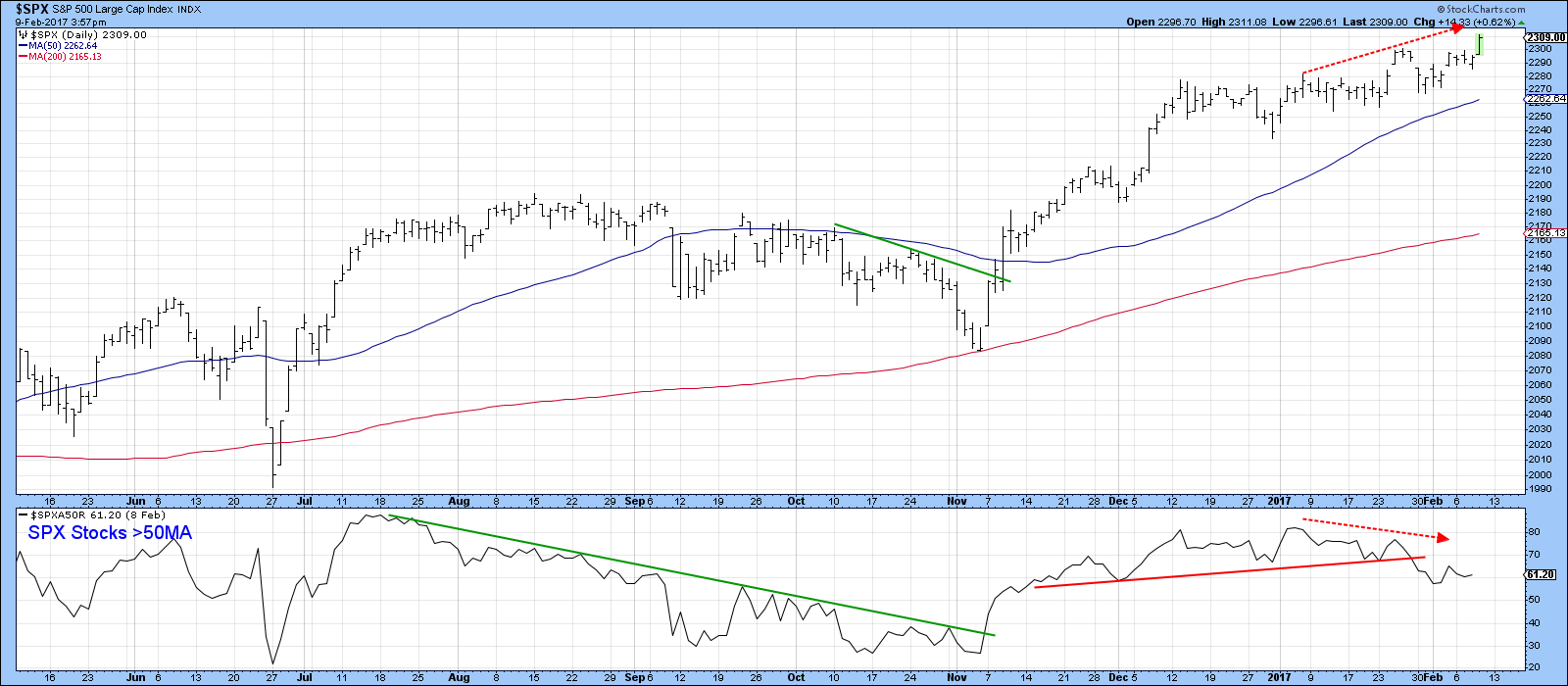Click the 61.20 value tag on indicator axis

pos(1542,575)
